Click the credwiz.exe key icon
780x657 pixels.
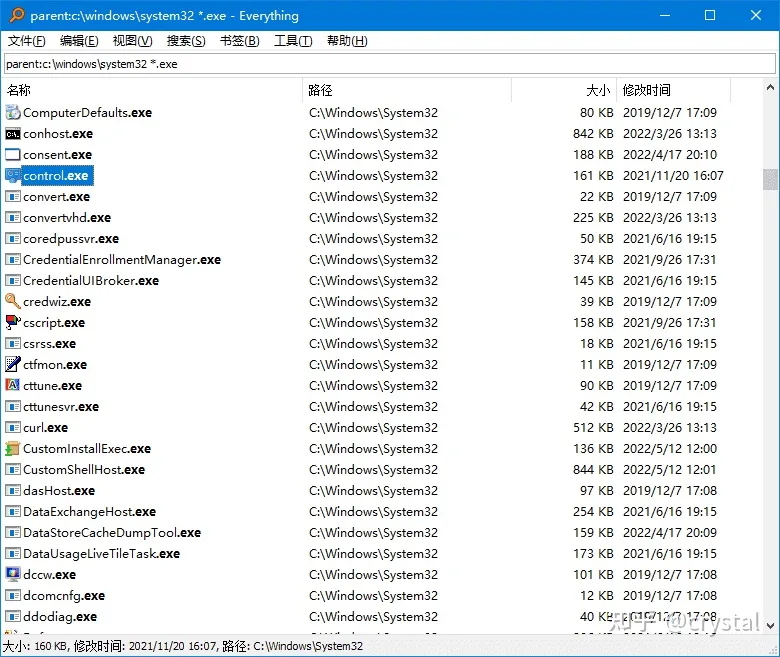13,301
